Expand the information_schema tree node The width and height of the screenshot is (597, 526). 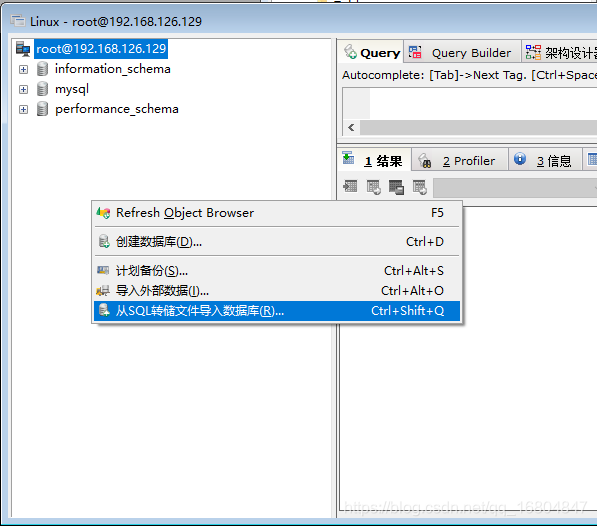coord(23,70)
